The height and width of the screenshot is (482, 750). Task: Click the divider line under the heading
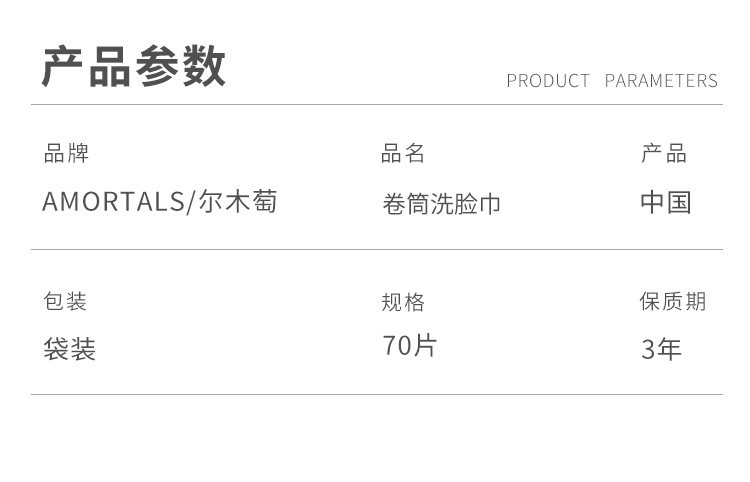coord(376,105)
